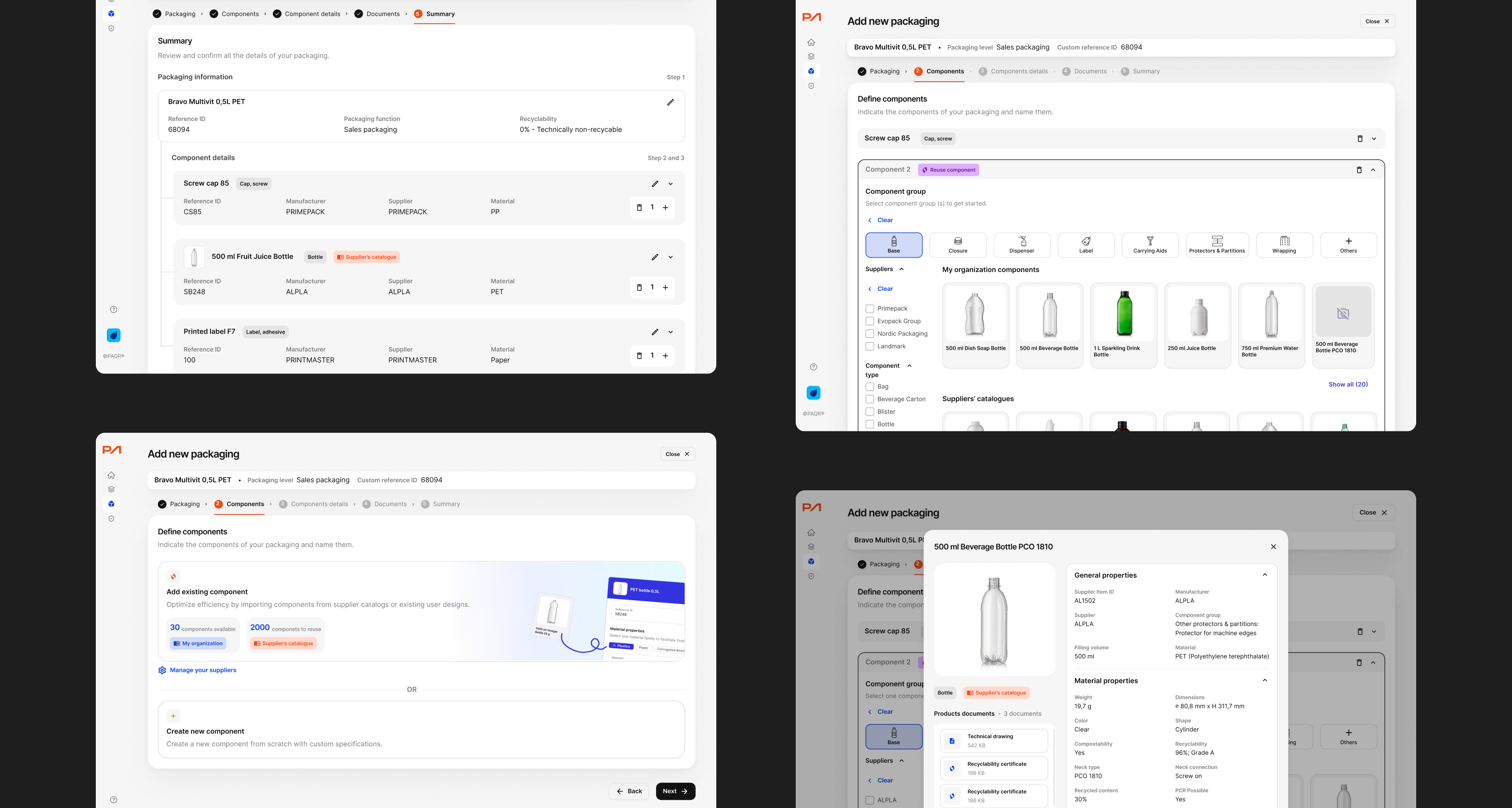1512x808 pixels.
Task: Add one more 500 ml Fruit Juice Bottle
Action: (x=666, y=288)
